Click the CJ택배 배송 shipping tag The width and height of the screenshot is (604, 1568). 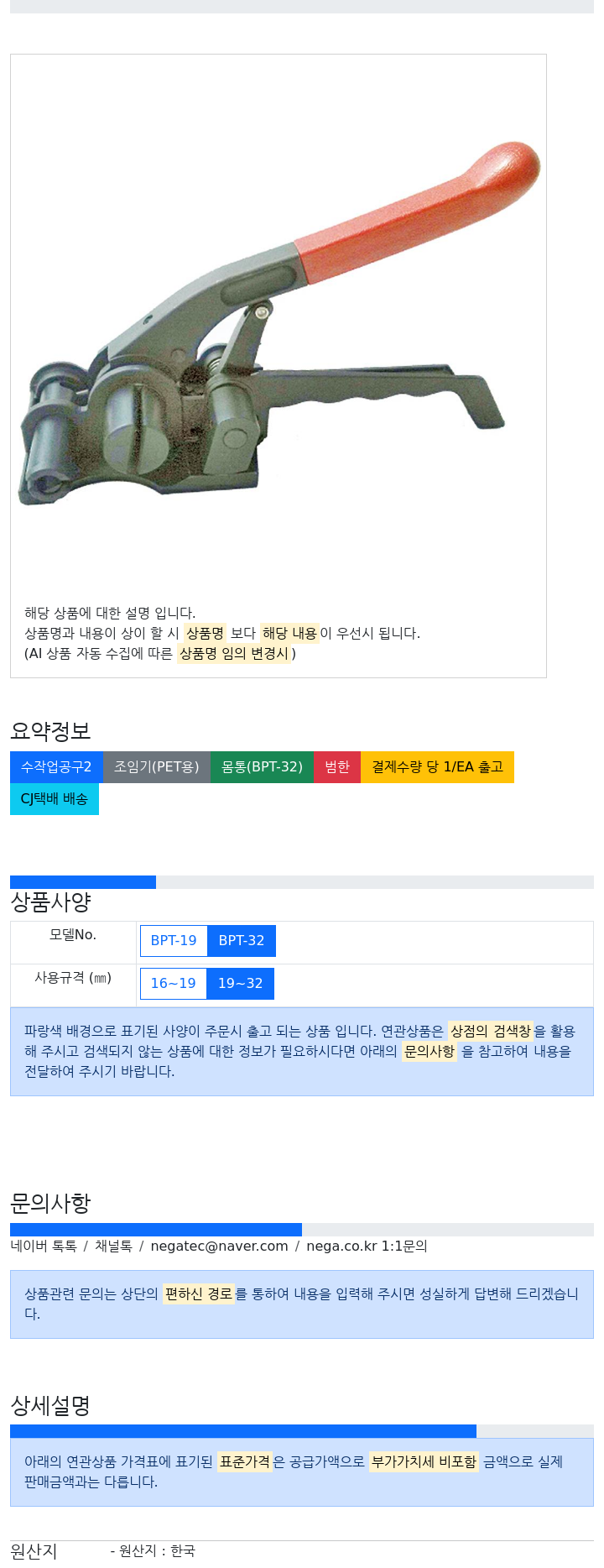click(55, 799)
